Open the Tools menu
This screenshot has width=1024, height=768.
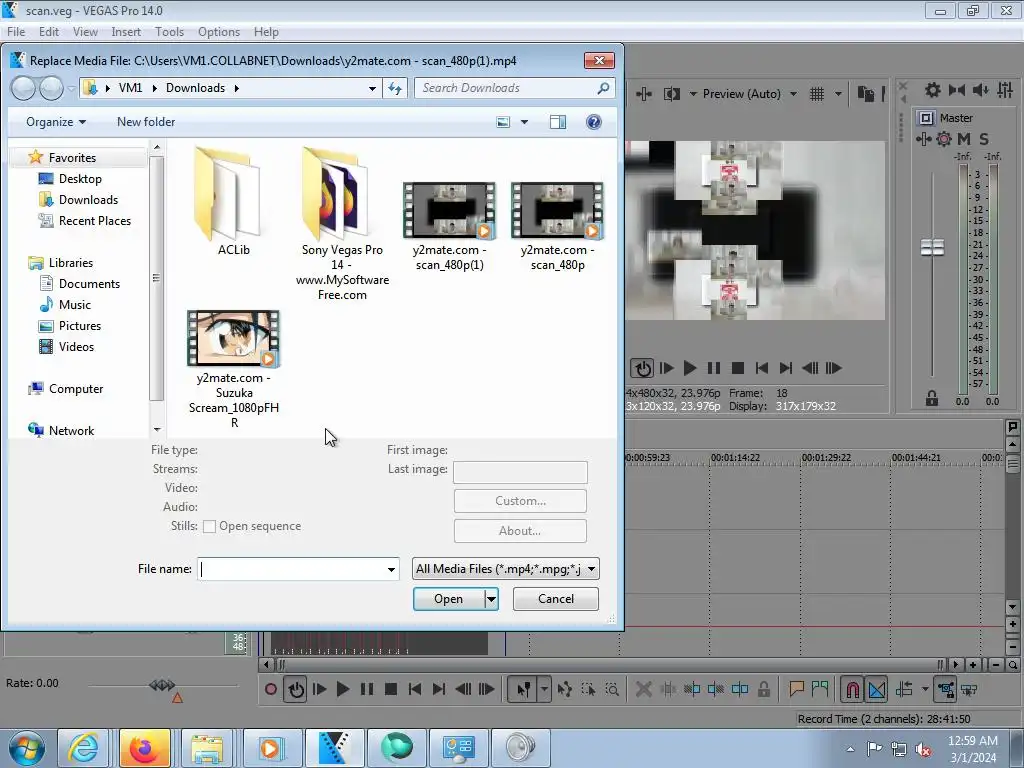click(169, 32)
